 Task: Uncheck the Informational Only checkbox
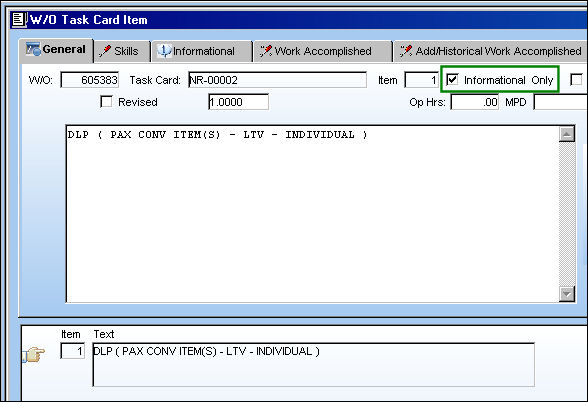[452, 80]
